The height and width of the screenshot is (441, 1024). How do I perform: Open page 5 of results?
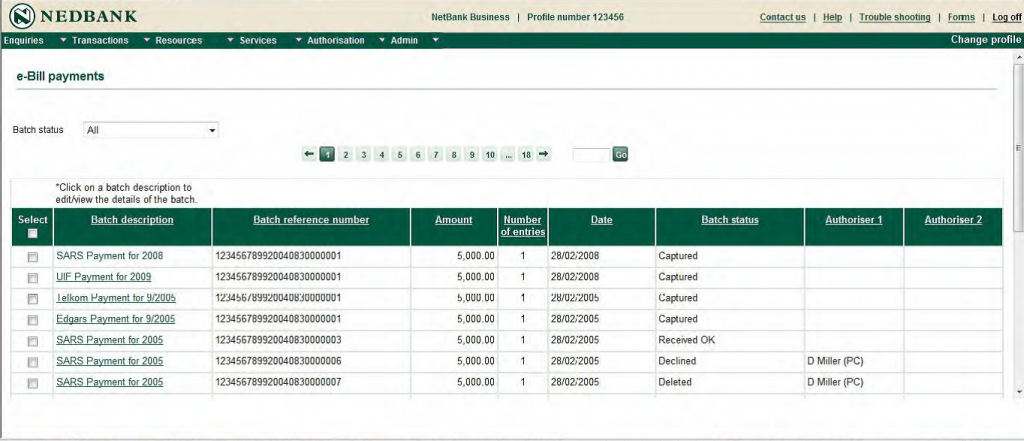point(400,155)
